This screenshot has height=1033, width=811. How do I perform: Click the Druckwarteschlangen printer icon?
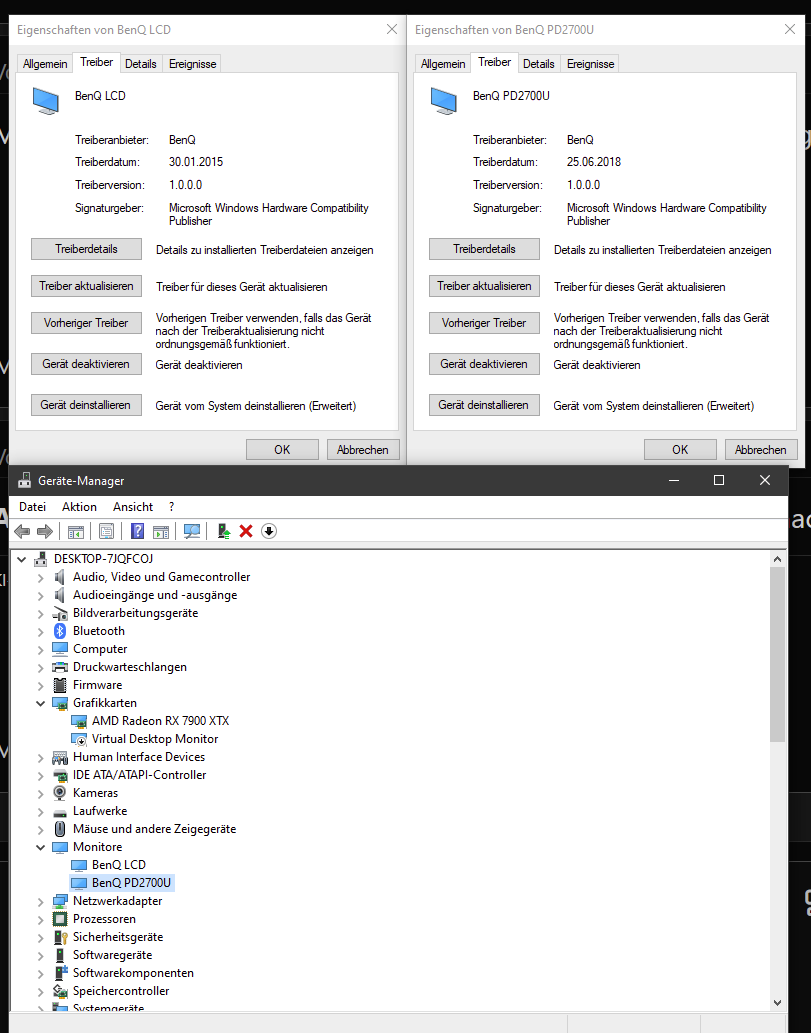tap(60, 667)
